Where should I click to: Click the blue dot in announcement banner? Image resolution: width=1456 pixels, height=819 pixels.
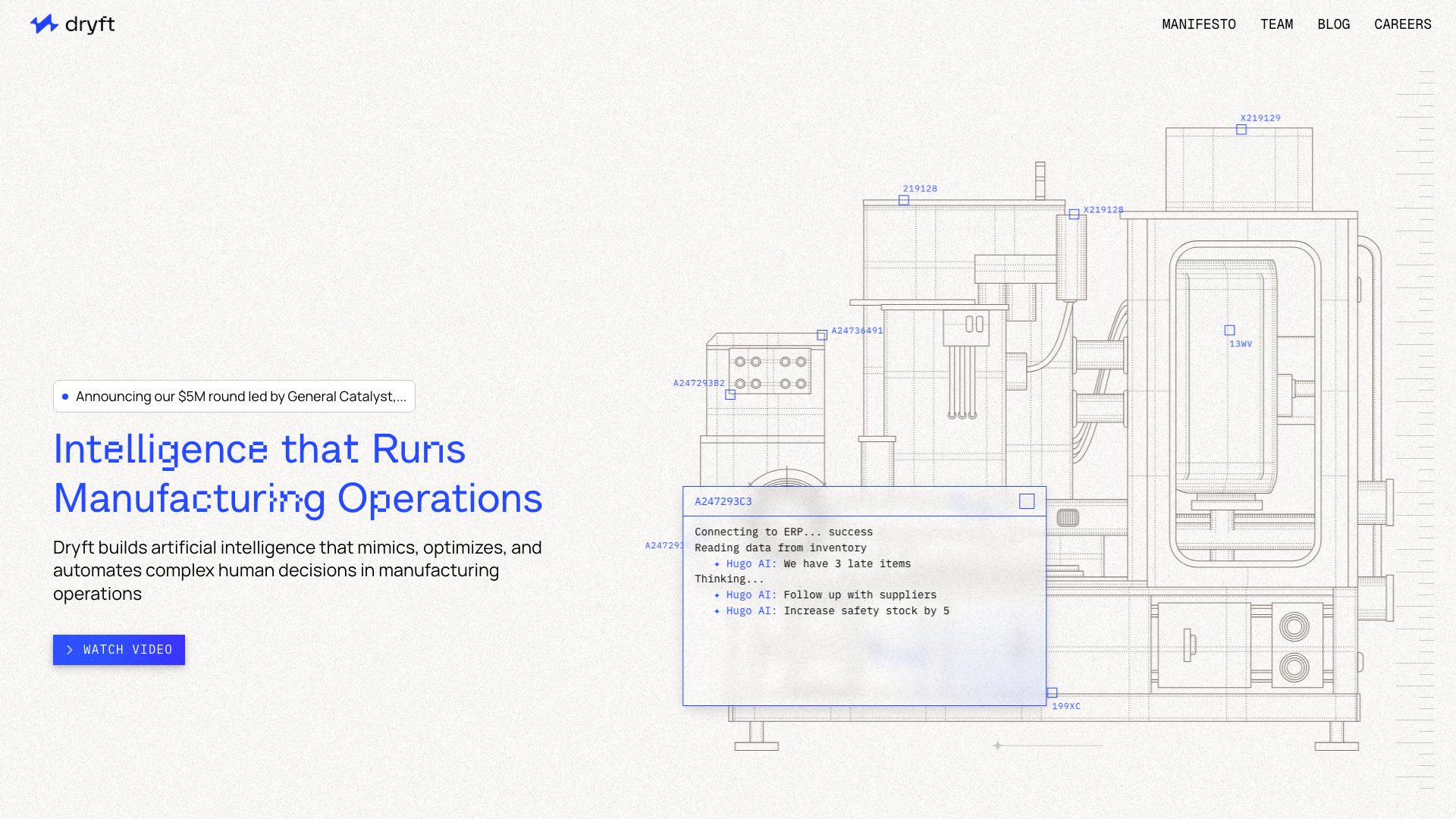point(65,397)
